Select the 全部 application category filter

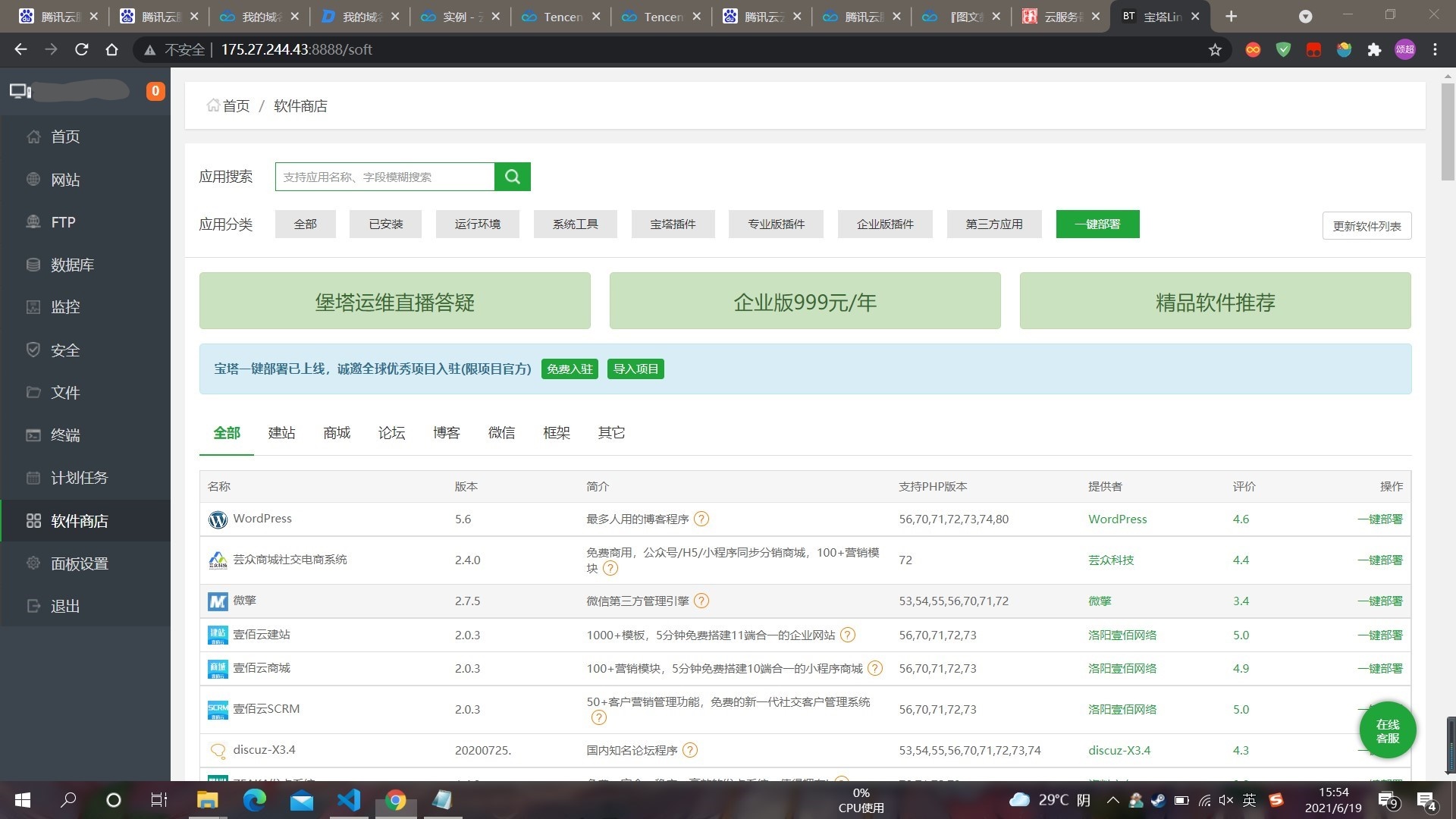point(306,224)
